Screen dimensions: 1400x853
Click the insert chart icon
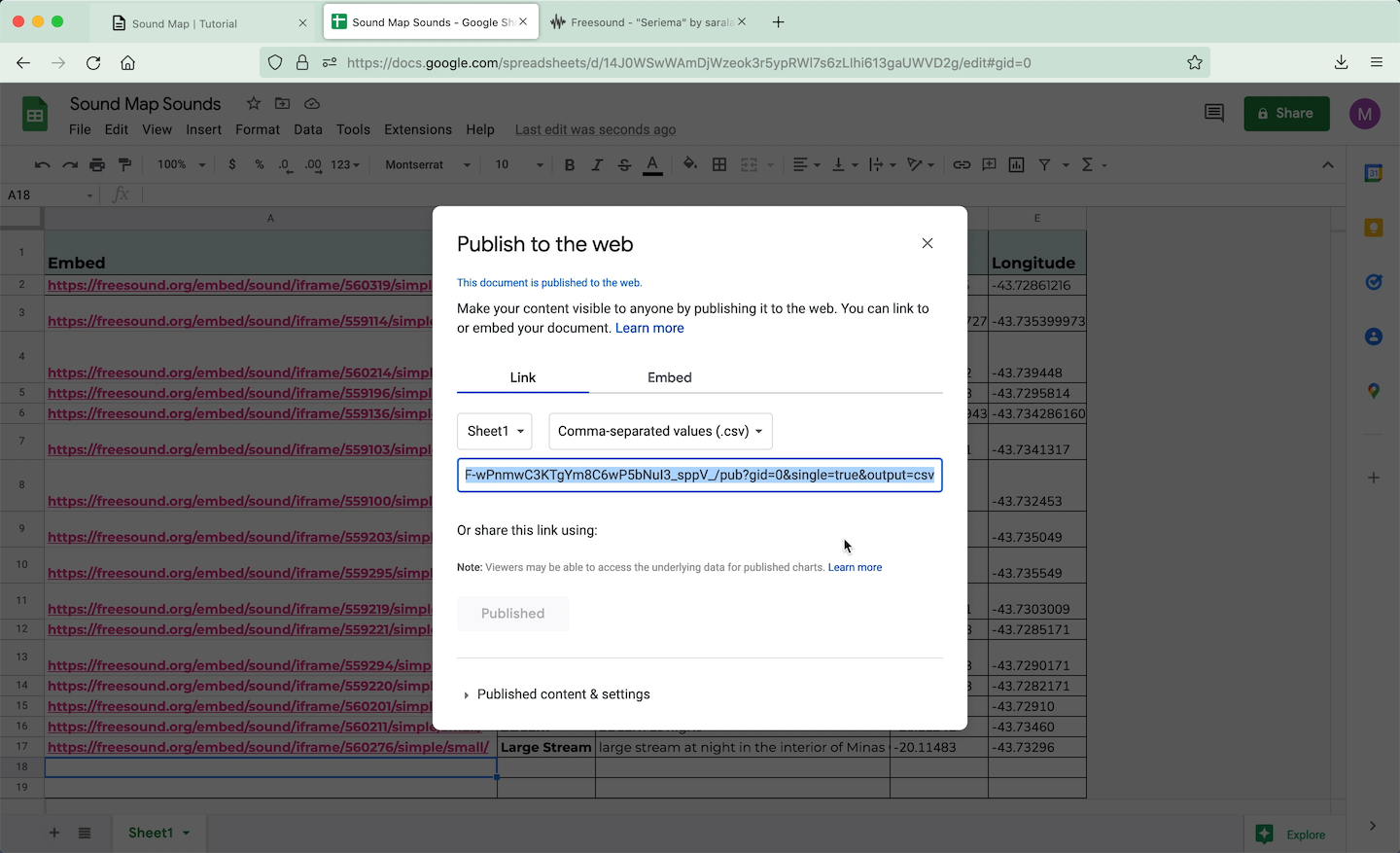[x=1016, y=165]
